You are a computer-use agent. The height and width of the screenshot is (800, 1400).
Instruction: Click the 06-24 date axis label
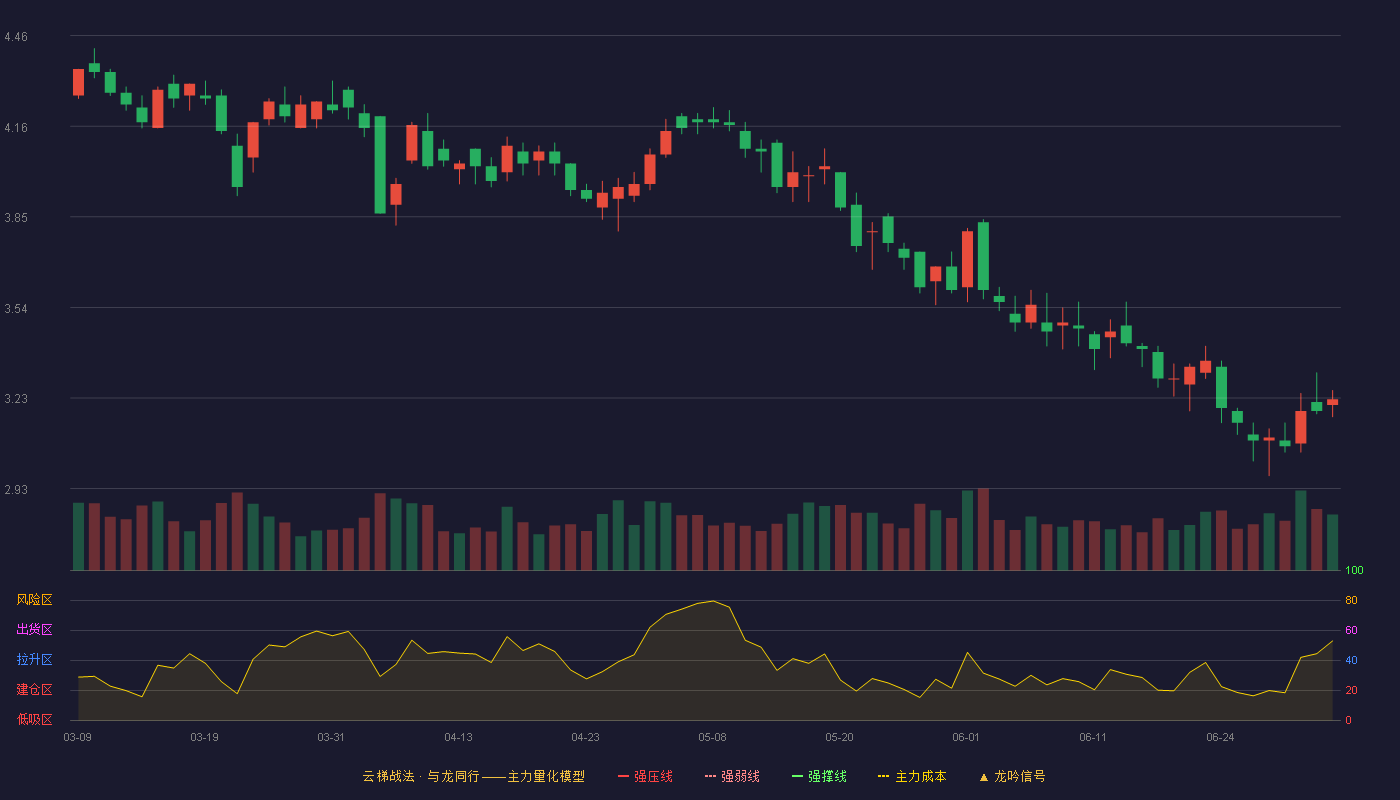1220,737
